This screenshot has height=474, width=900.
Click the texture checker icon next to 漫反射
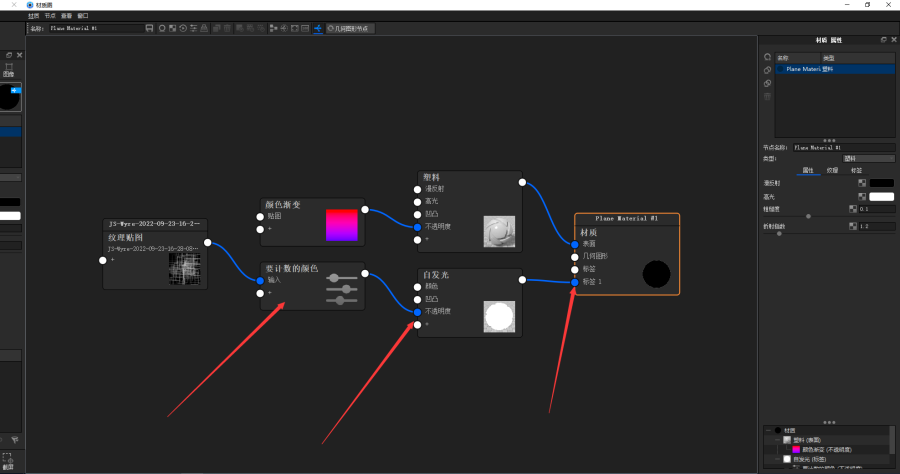tap(861, 183)
